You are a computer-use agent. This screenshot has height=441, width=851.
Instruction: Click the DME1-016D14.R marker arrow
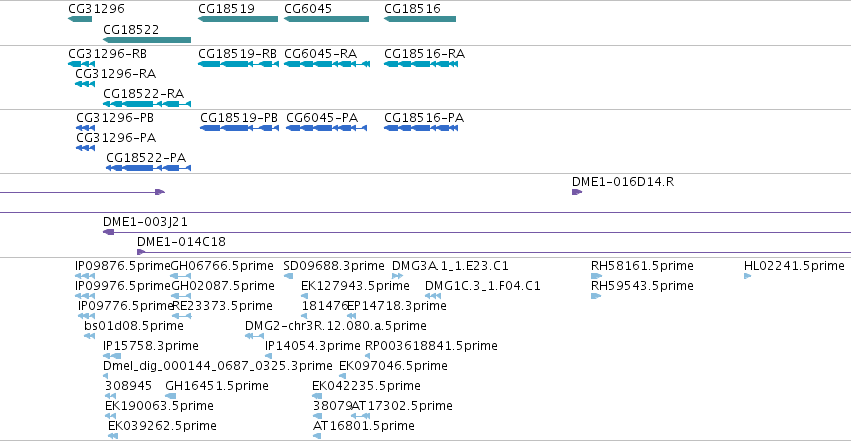pos(577,192)
